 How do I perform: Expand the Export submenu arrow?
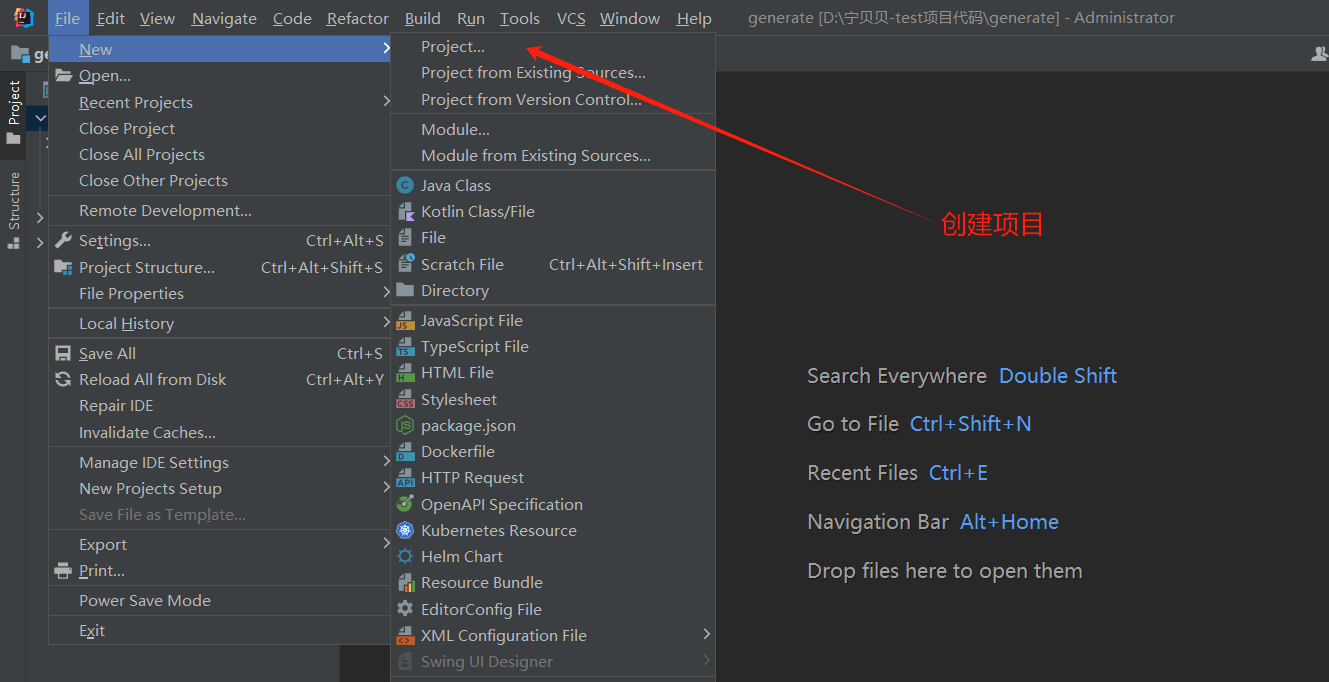coord(386,544)
